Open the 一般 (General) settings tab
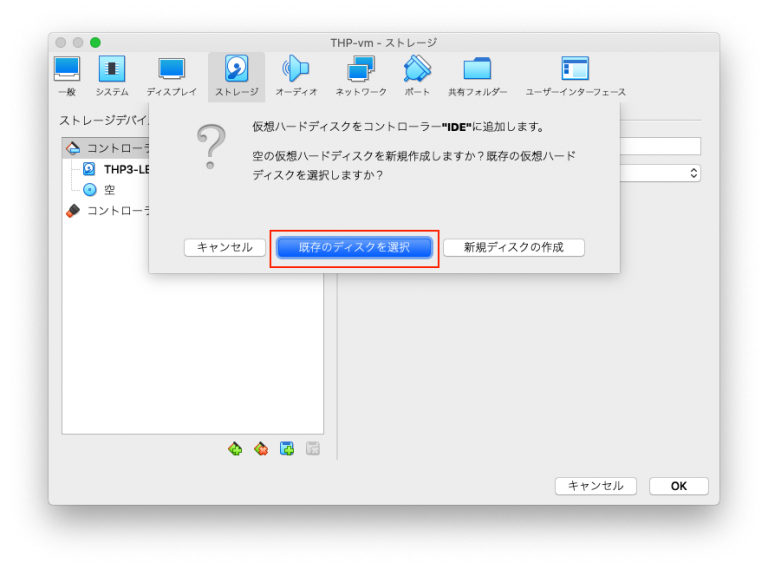Viewport: 768px width, 569px height. point(67,76)
